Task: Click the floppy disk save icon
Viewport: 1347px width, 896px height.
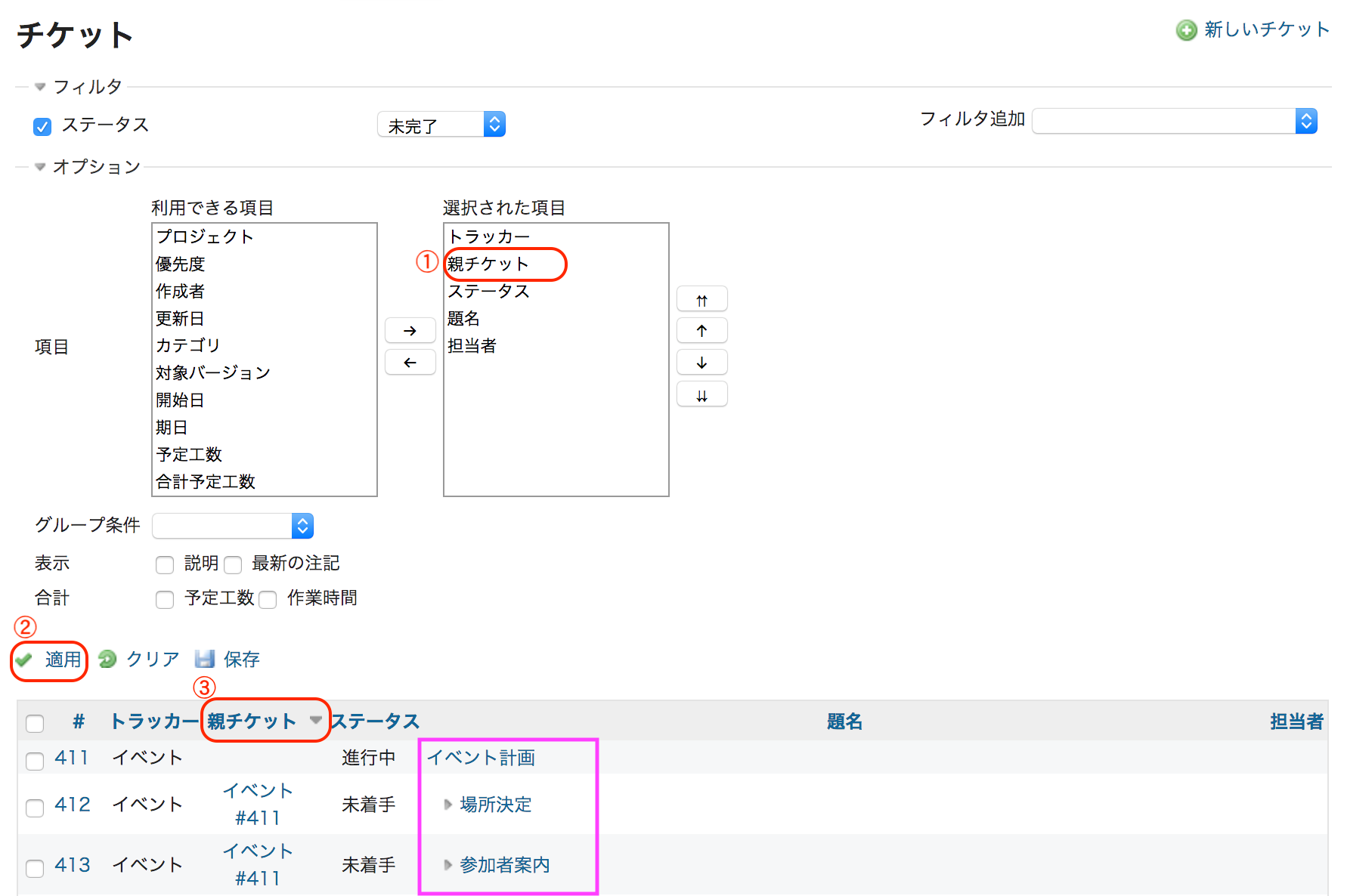Action: (x=204, y=660)
